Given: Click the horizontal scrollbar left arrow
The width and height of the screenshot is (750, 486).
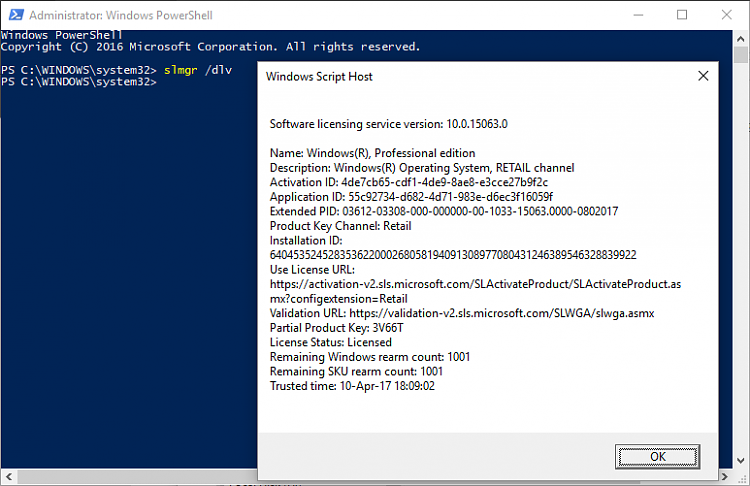Looking at the screenshot, I should [x=9, y=476].
